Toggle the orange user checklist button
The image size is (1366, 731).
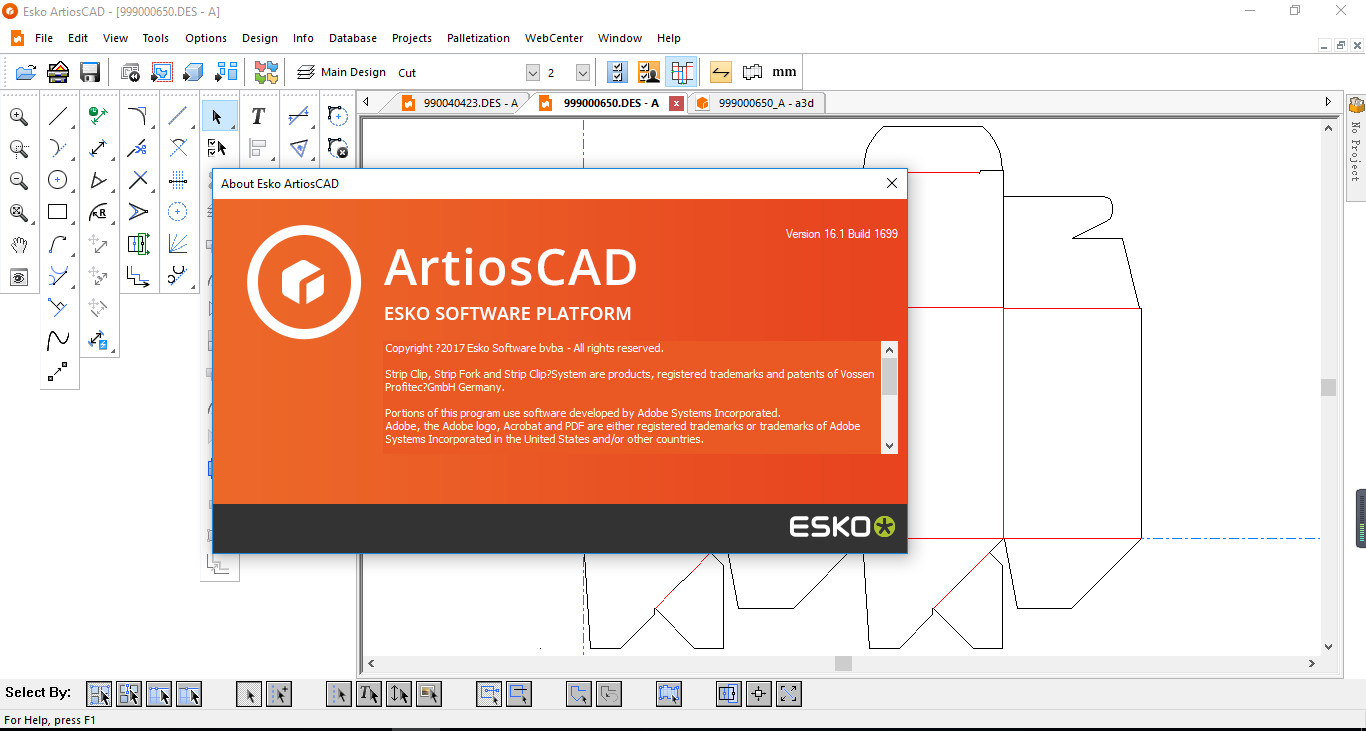tap(648, 71)
